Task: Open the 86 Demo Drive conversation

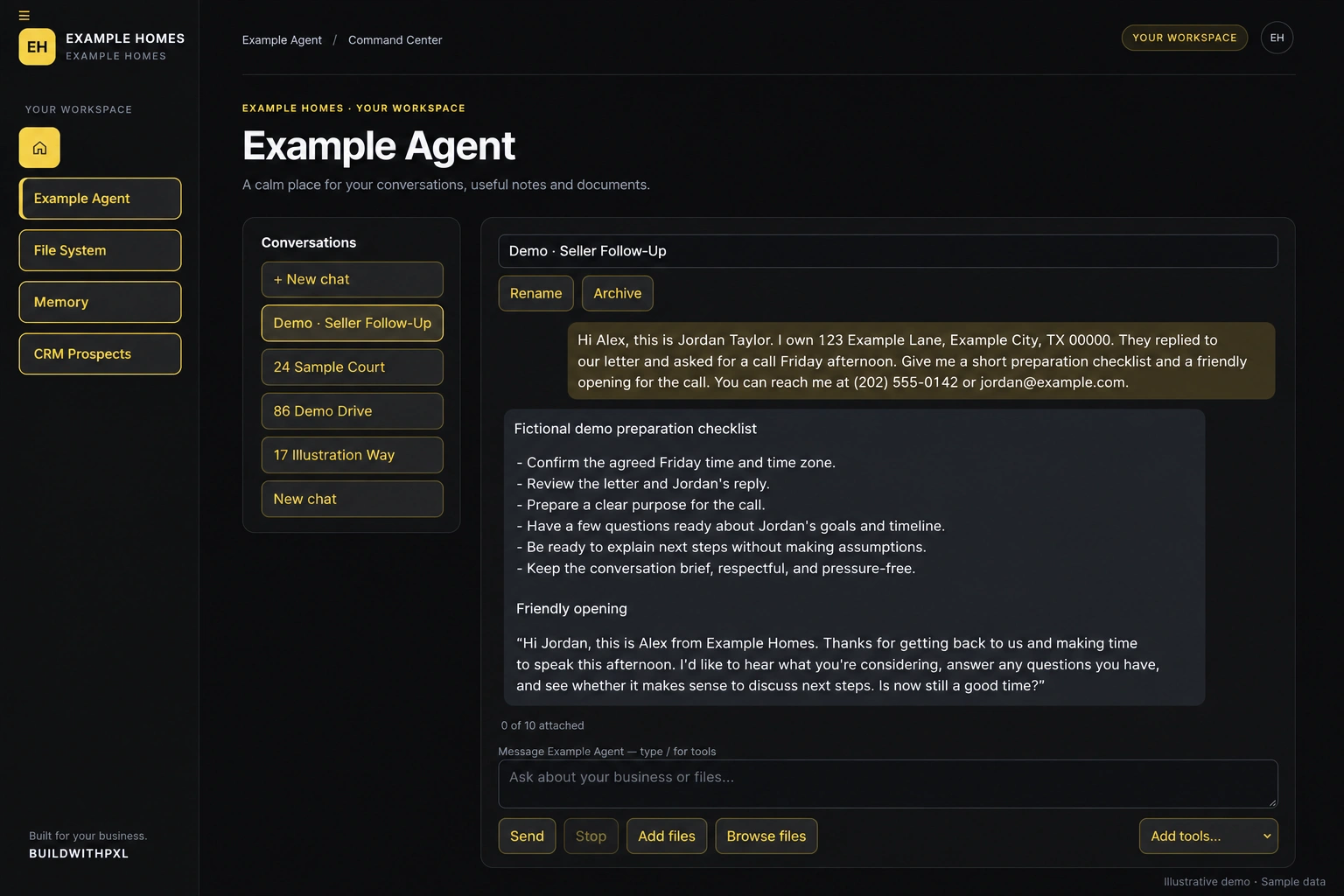Action: 352,411
